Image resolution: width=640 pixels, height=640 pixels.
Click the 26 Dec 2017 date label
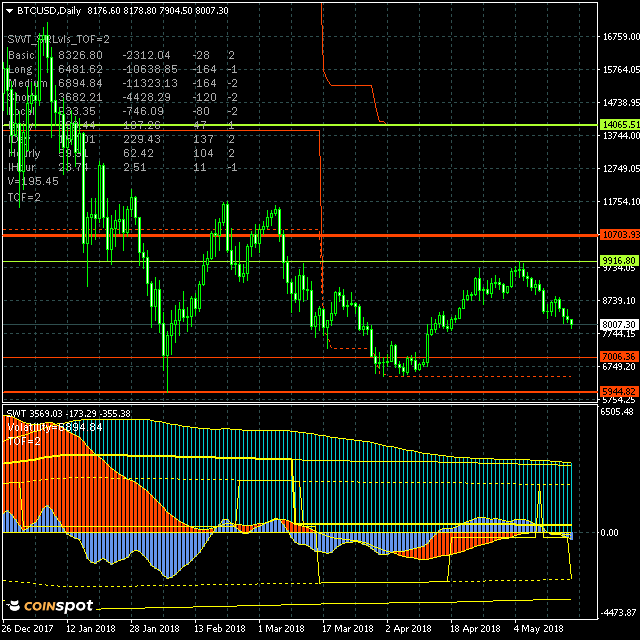click(x=29, y=630)
